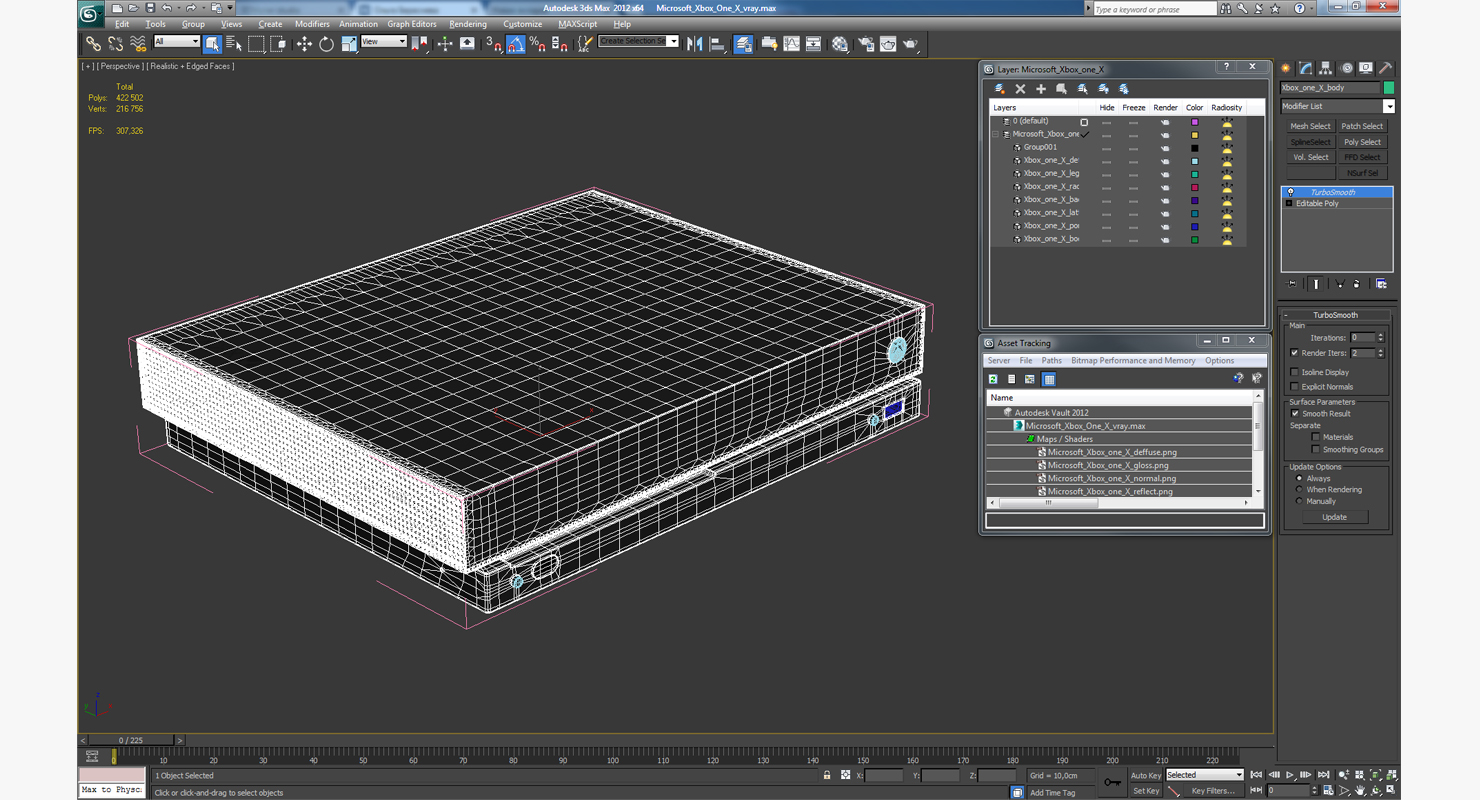Open Key Filters button
This screenshot has width=1480, height=800.
click(1212, 791)
